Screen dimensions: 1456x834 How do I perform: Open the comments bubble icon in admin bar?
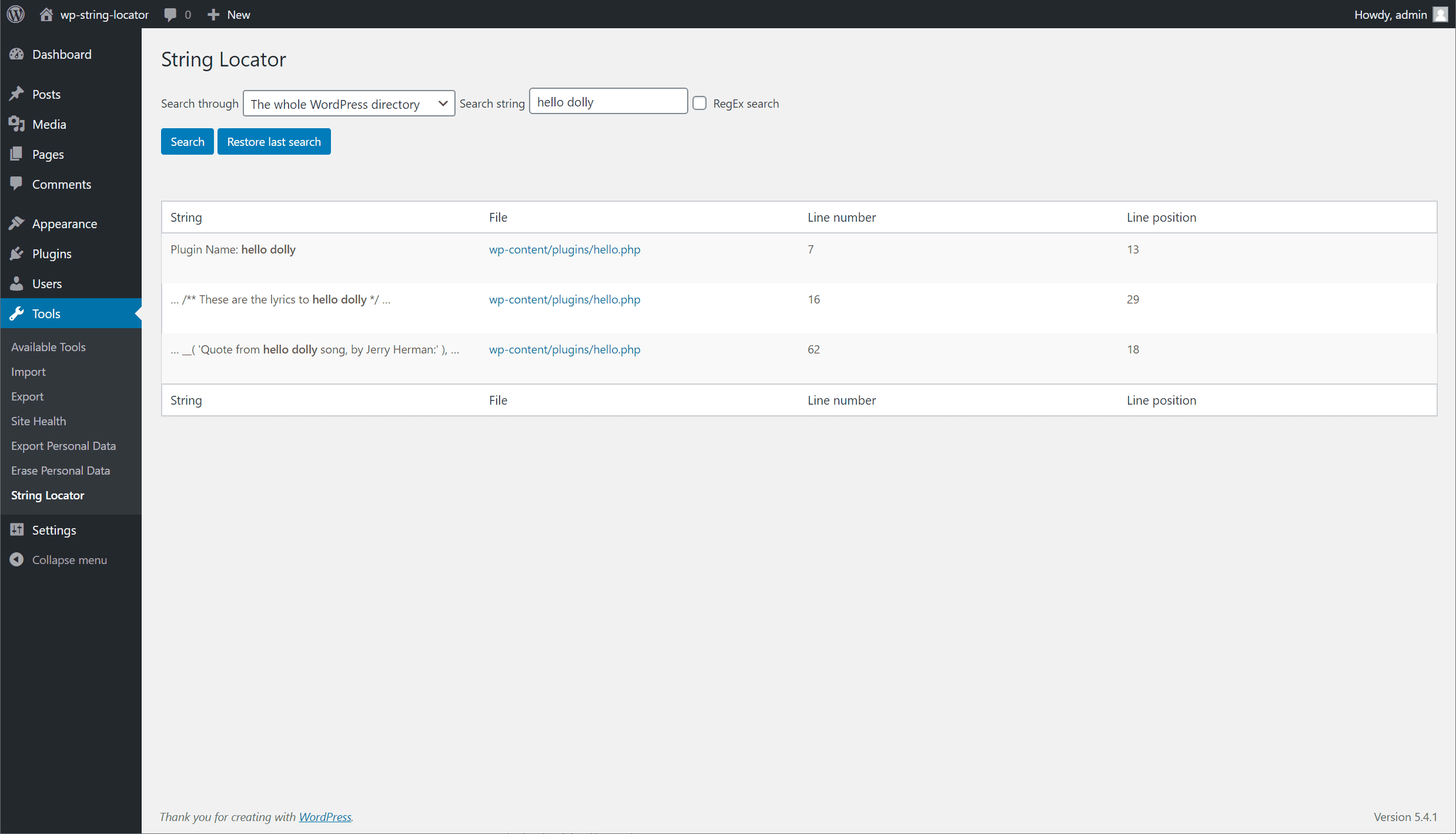tap(170, 15)
